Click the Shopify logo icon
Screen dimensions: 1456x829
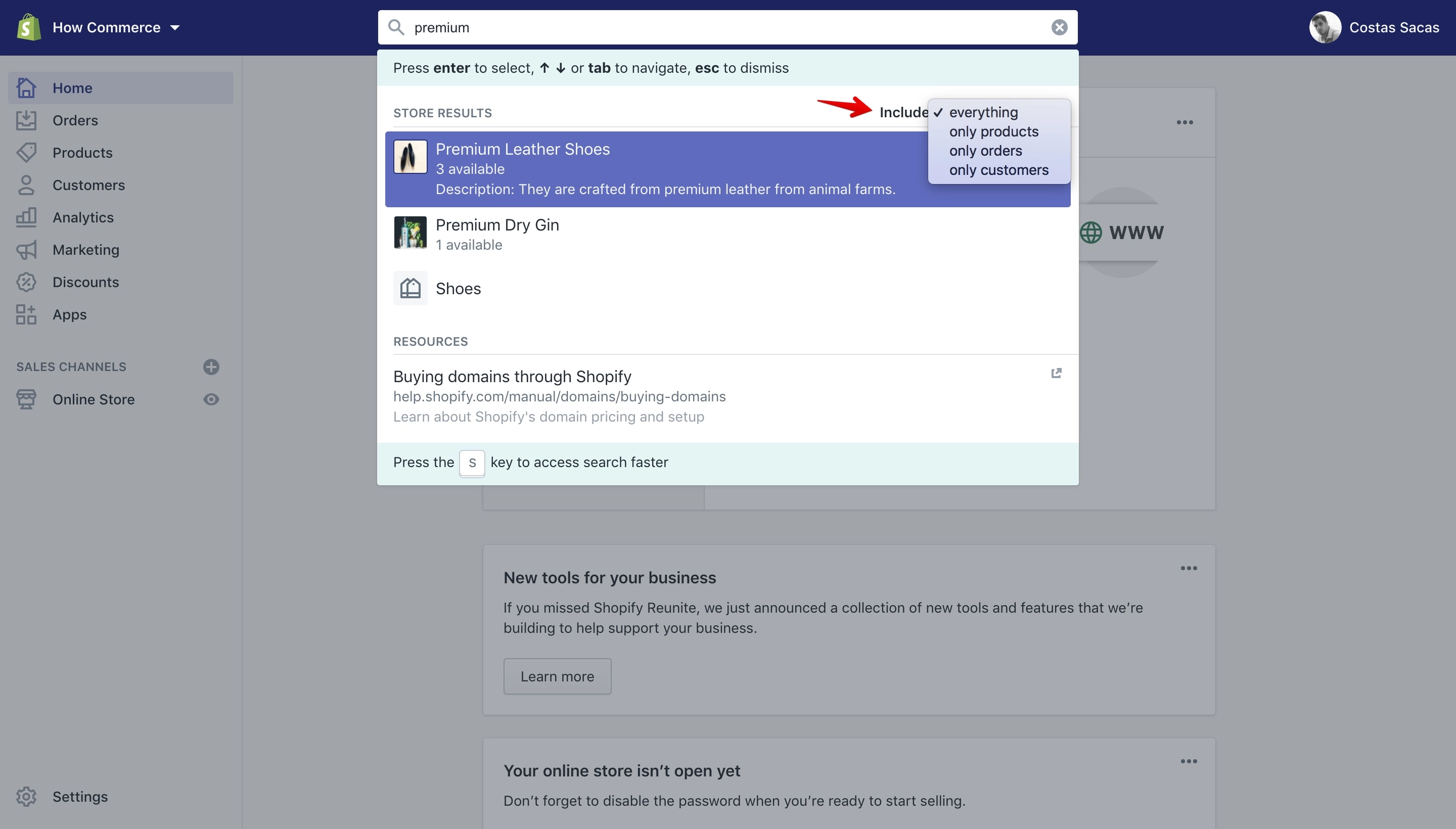point(28,27)
